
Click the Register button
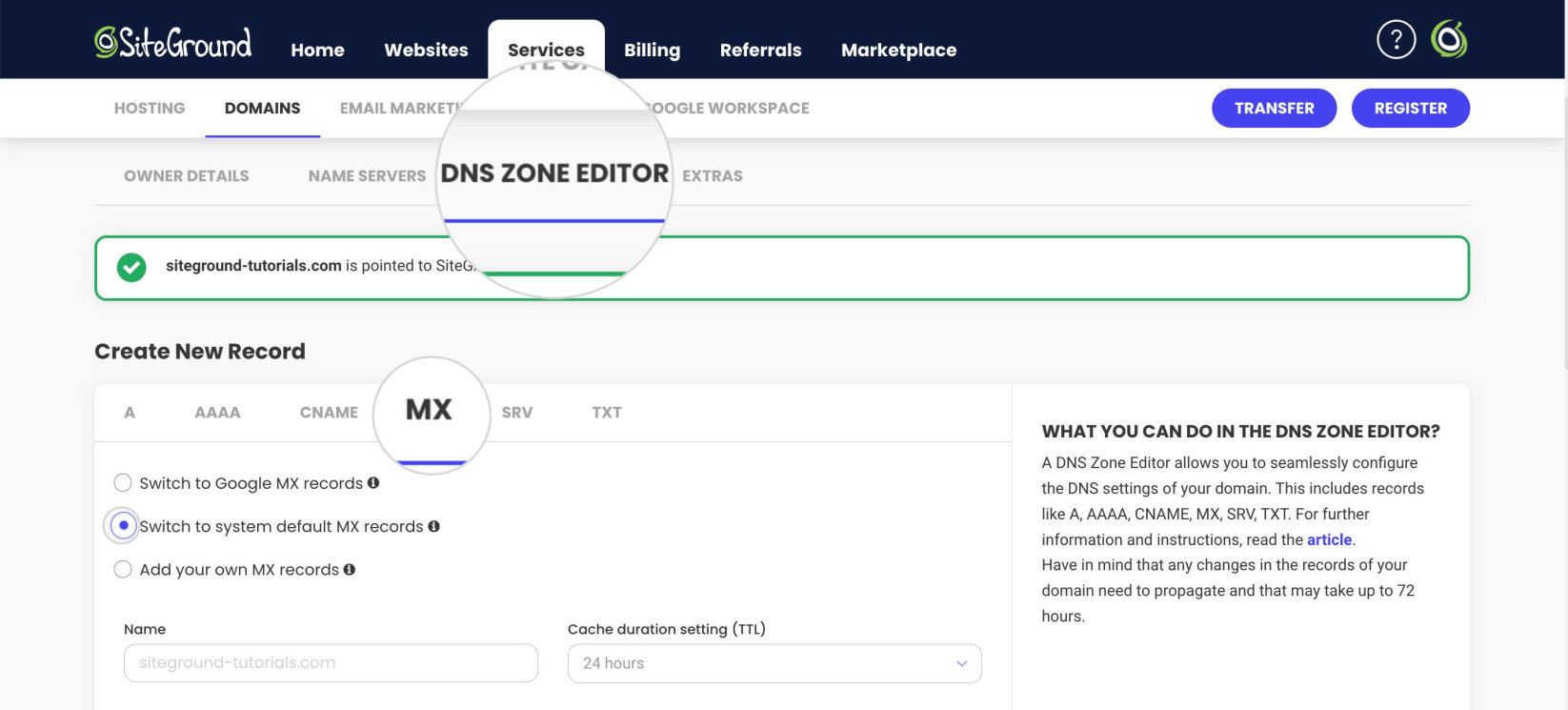[1410, 108]
